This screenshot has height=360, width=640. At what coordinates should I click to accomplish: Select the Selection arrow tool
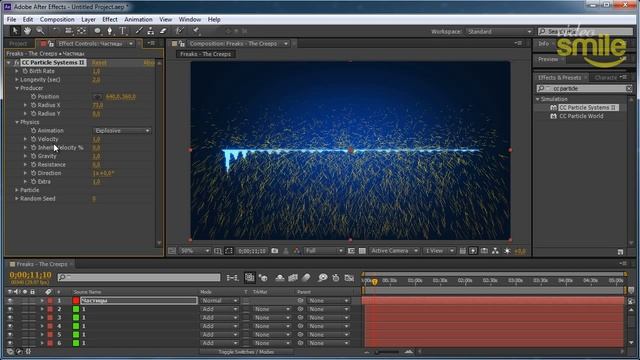click(15, 31)
